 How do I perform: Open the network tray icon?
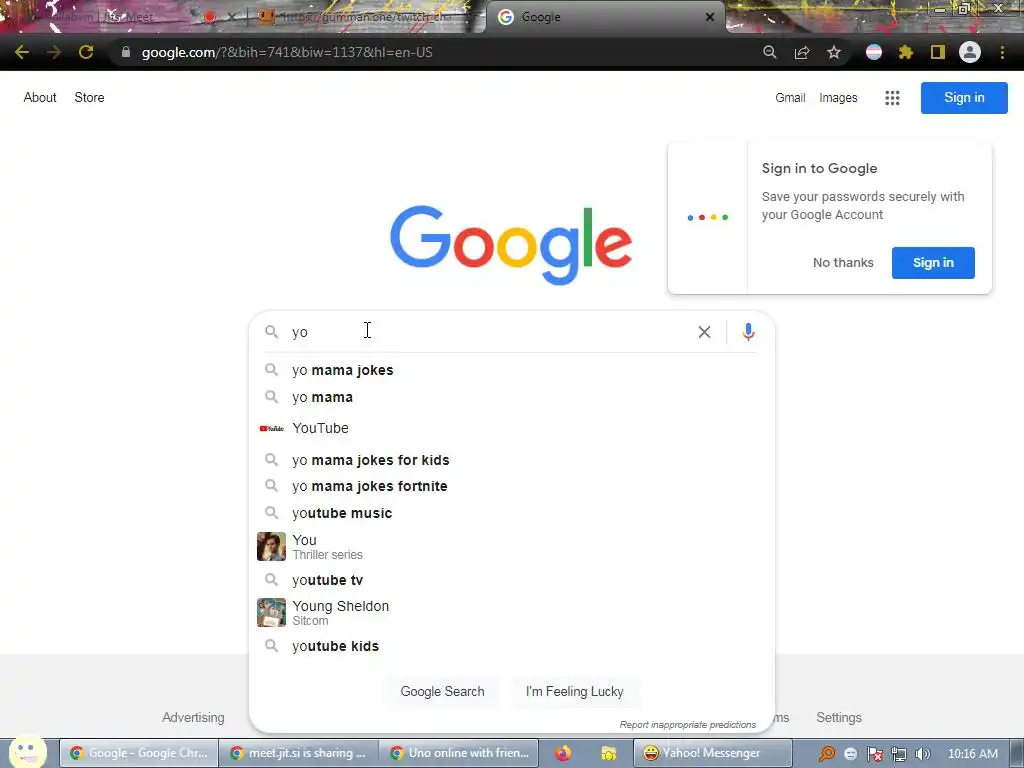(899, 754)
